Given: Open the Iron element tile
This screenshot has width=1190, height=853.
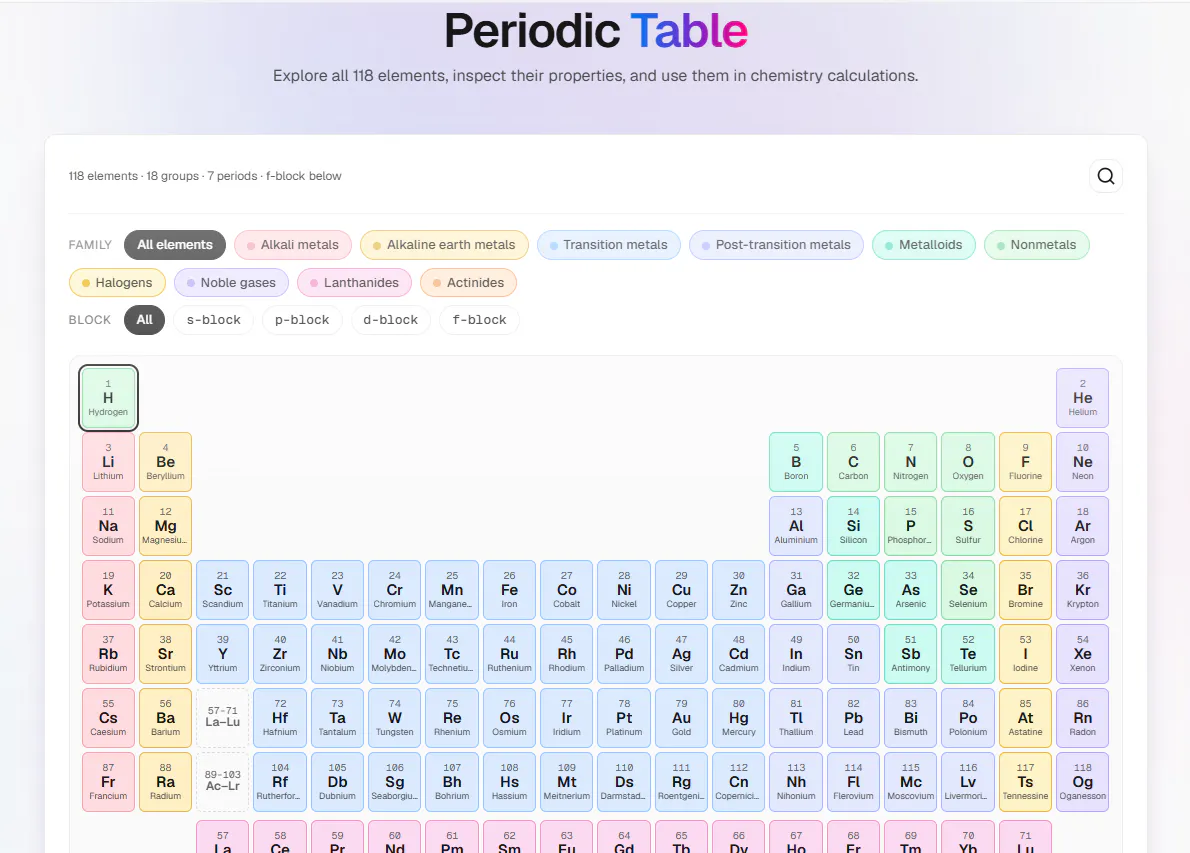Looking at the screenshot, I should [x=509, y=590].
